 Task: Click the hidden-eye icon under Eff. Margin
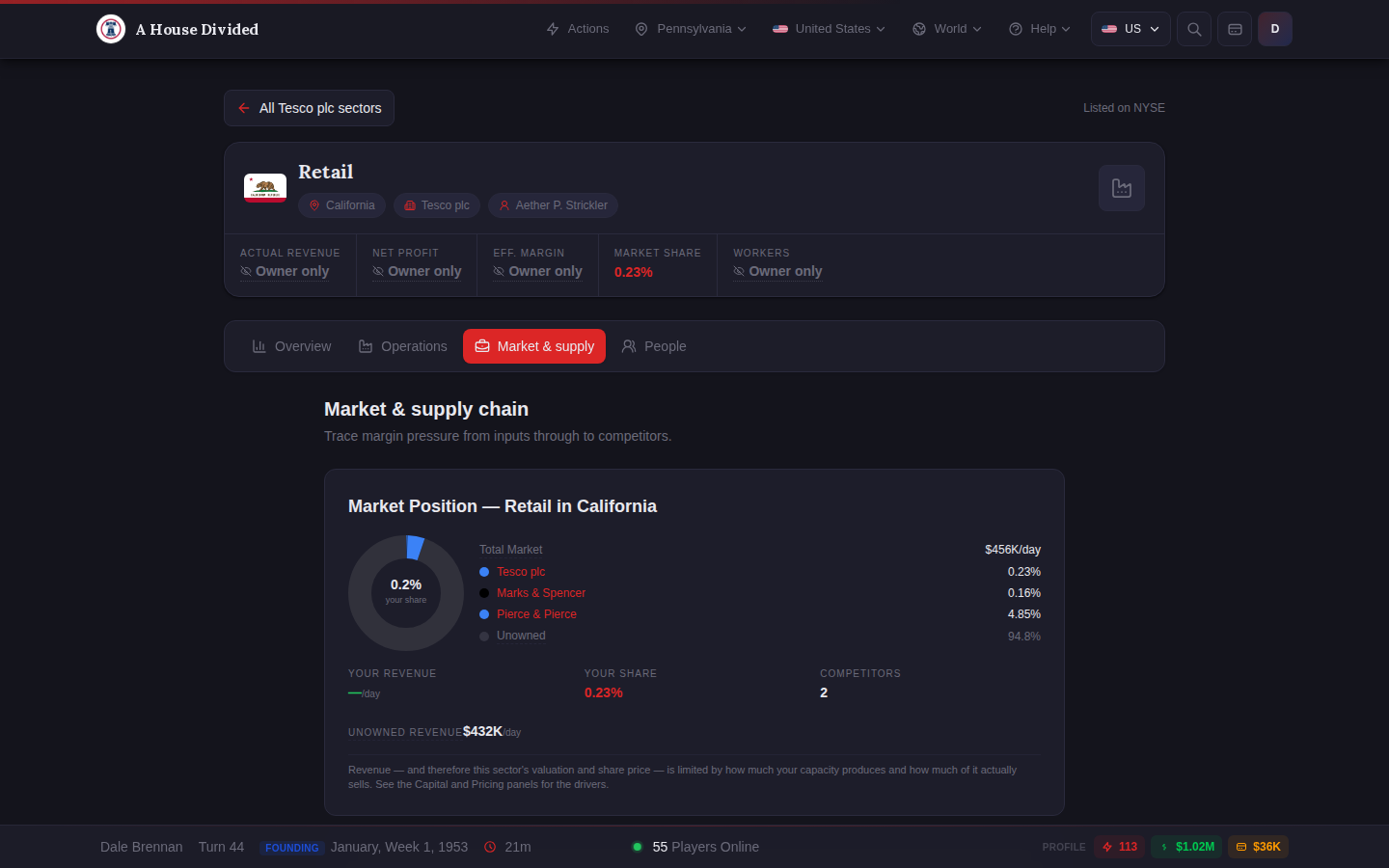tap(499, 272)
